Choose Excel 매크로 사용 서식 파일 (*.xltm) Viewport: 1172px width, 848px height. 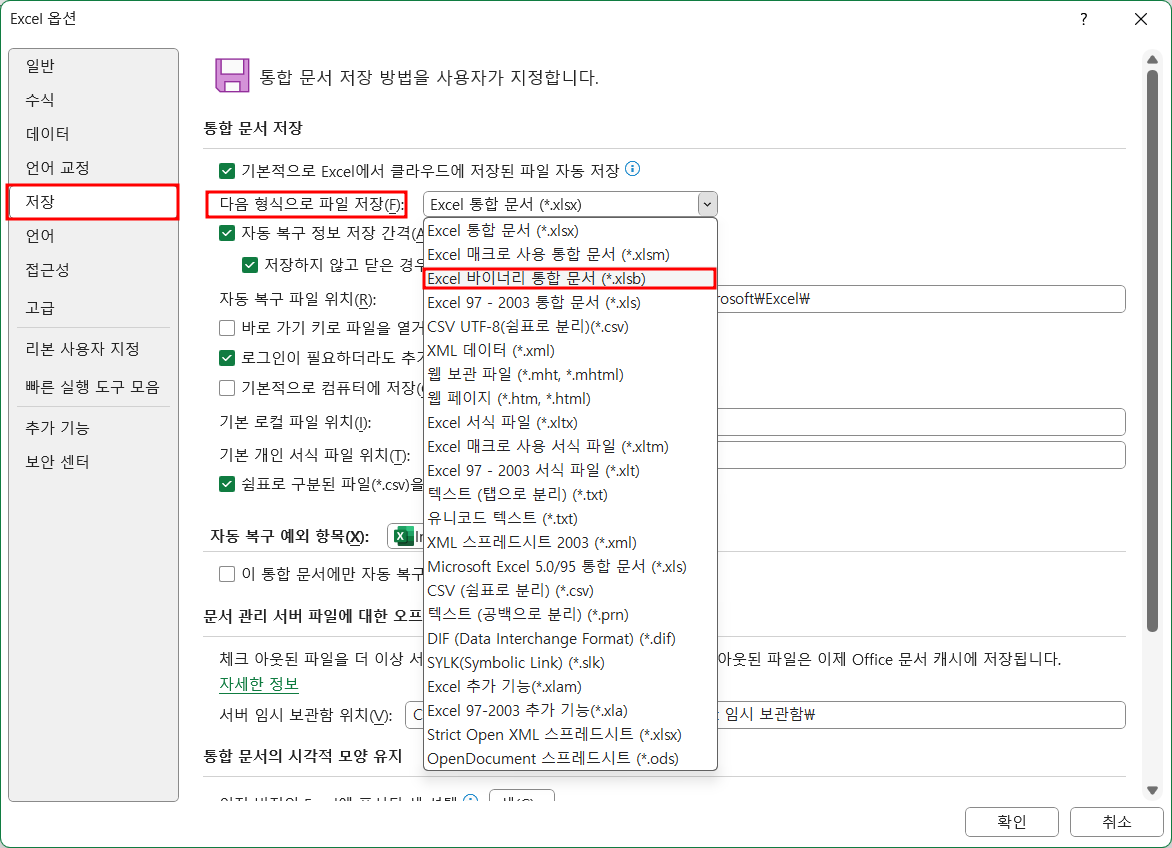(570, 446)
